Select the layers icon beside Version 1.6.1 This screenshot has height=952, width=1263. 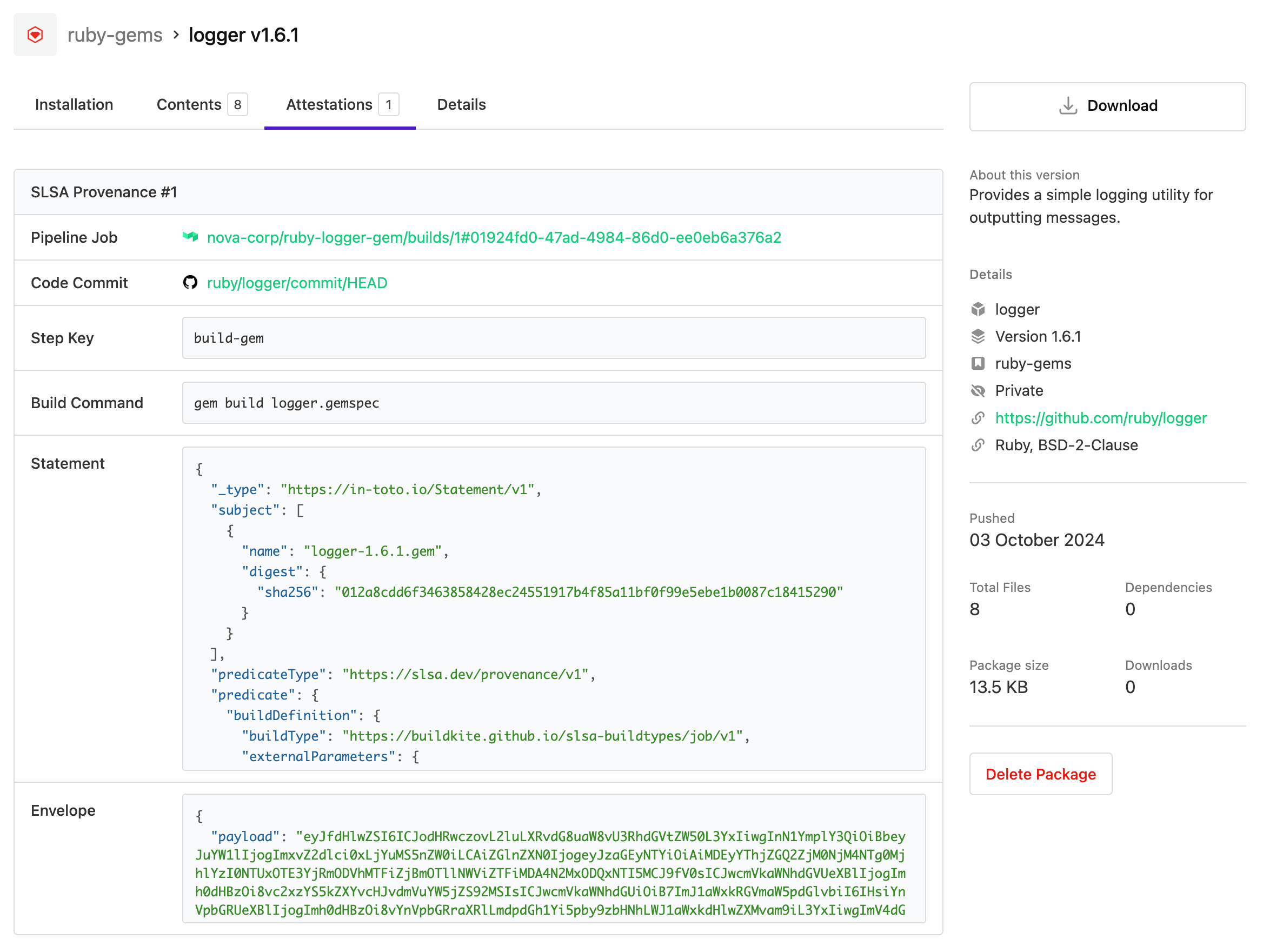click(978, 336)
